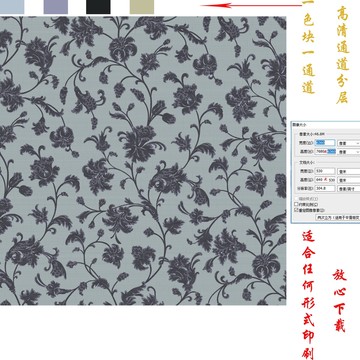Open the resolution unit dropdown
Viewport: 360px width, 360px height.
point(349,189)
